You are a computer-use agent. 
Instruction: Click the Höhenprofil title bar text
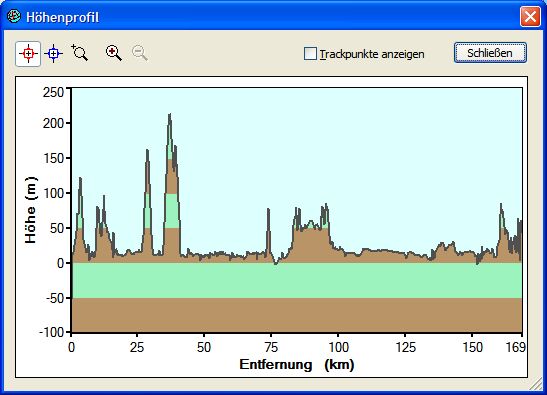pos(63,17)
